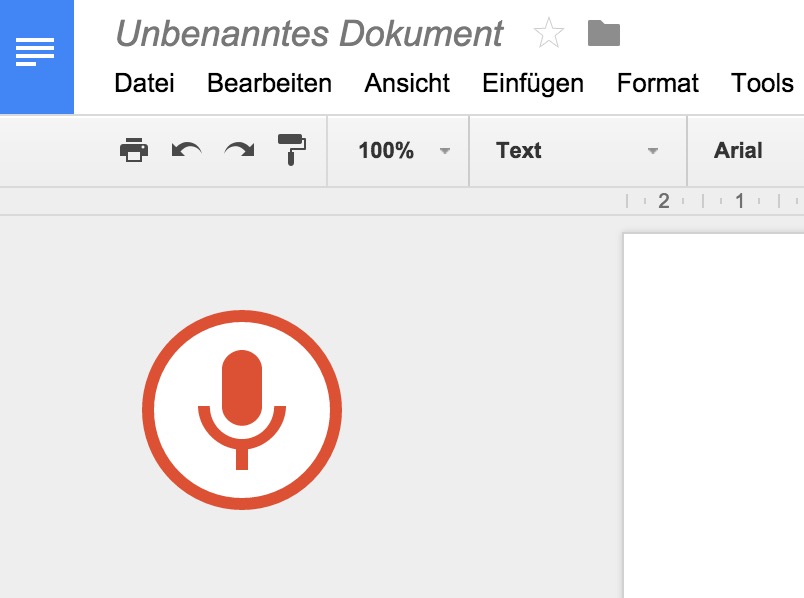
Task: Click the print icon
Action: click(x=134, y=150)
